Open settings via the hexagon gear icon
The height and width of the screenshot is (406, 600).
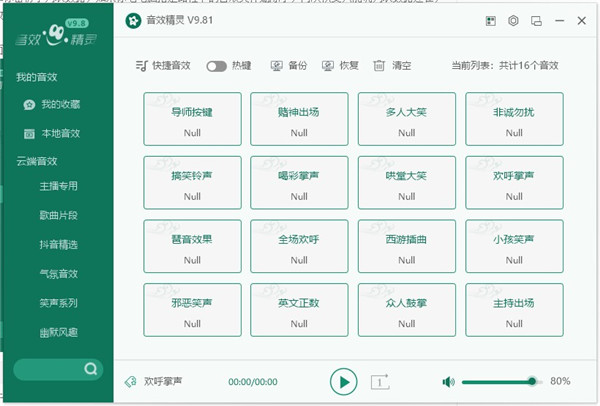click(513, 20)
